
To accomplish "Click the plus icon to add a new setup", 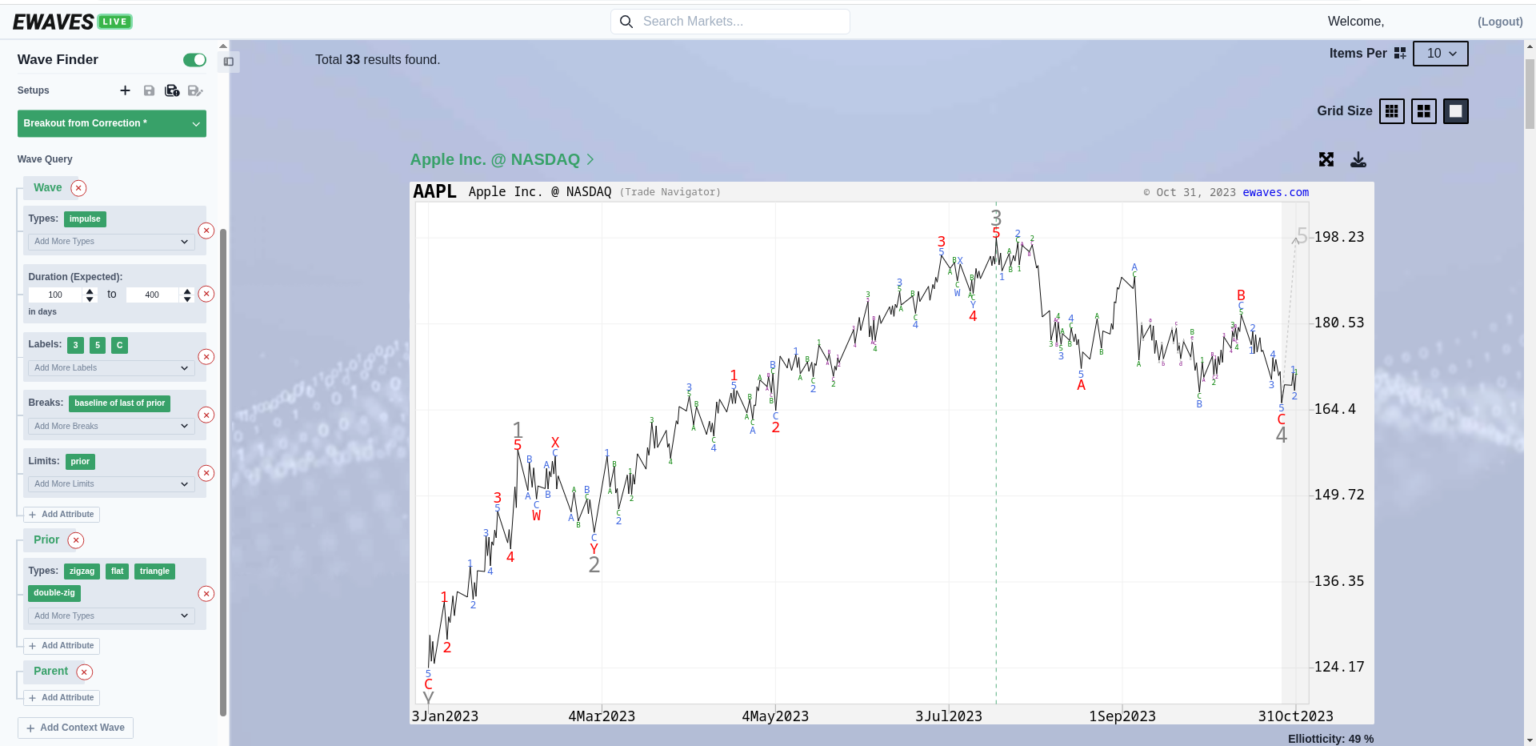I will coord(125,90).
